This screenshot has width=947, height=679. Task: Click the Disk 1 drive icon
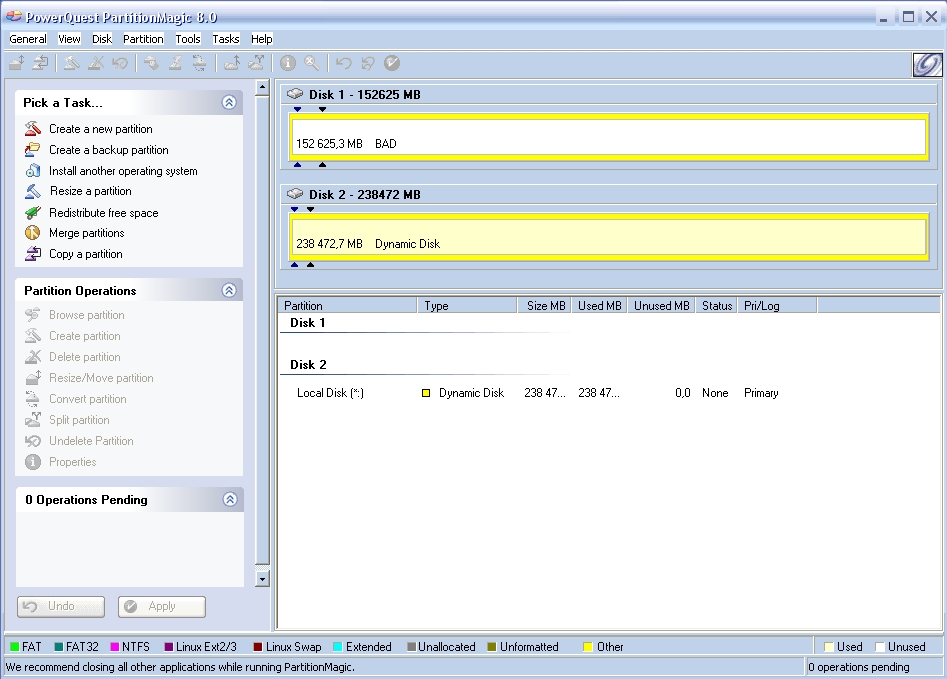(295, 94)
